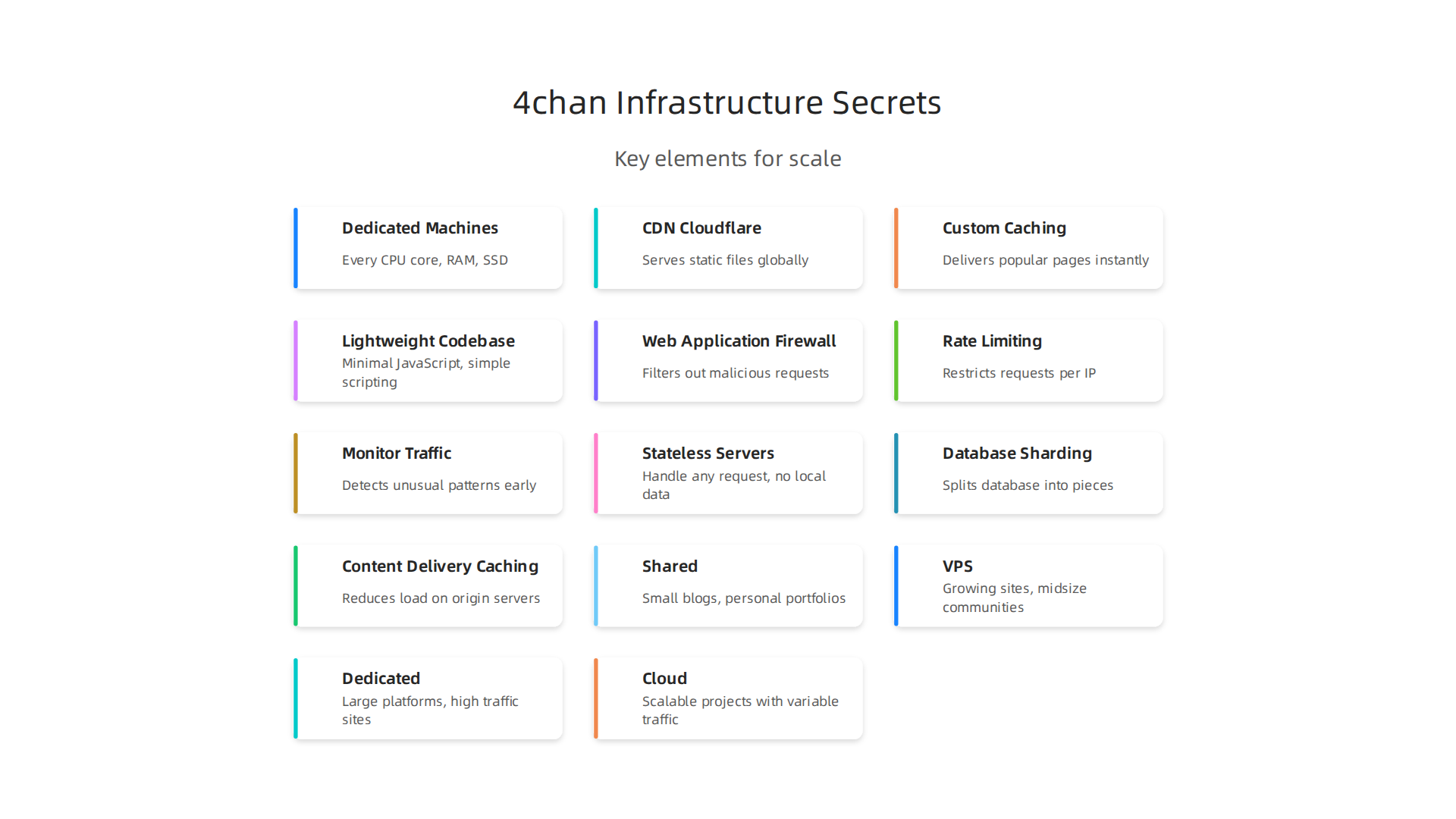Image resolution: width=1456 pixels, height=819 pixels.
Task: Select the 'Cloud' card heading
Action: coord(664,679)
